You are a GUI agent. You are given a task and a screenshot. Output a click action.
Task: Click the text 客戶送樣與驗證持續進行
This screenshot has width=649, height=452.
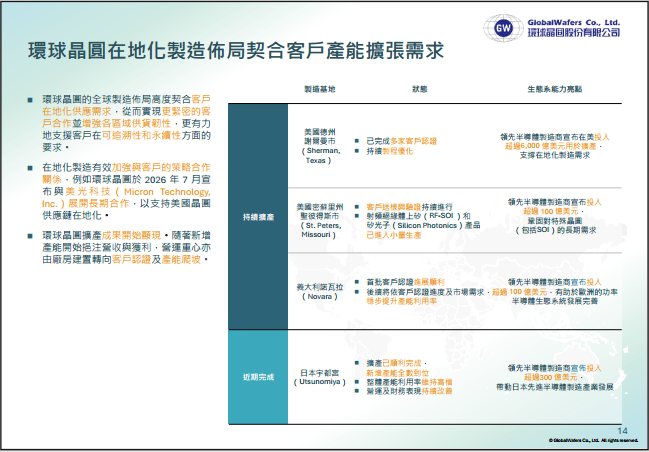[x=409, y=207]
